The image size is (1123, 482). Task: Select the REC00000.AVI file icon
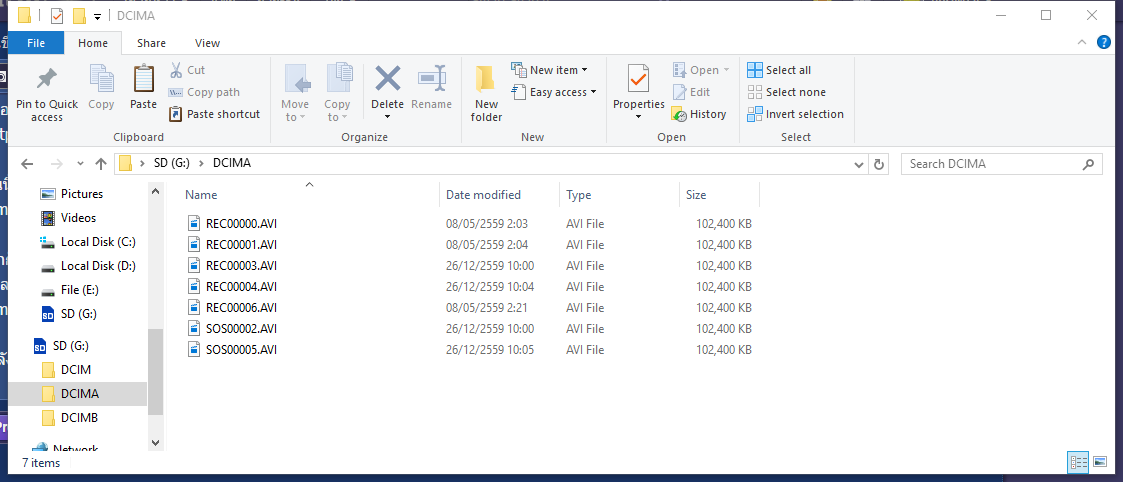point(193,223)
